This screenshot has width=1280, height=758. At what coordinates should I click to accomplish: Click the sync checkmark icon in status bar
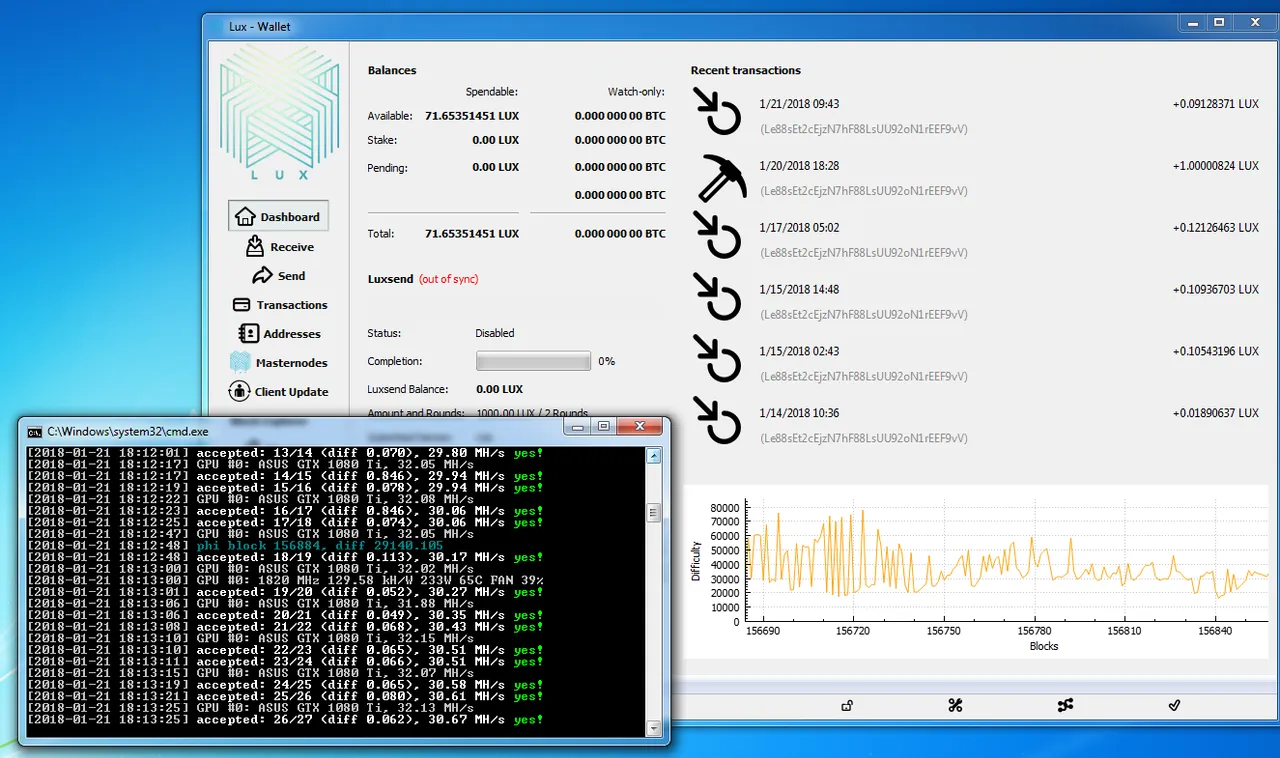pyautogui.click(x=1174, y=706)
